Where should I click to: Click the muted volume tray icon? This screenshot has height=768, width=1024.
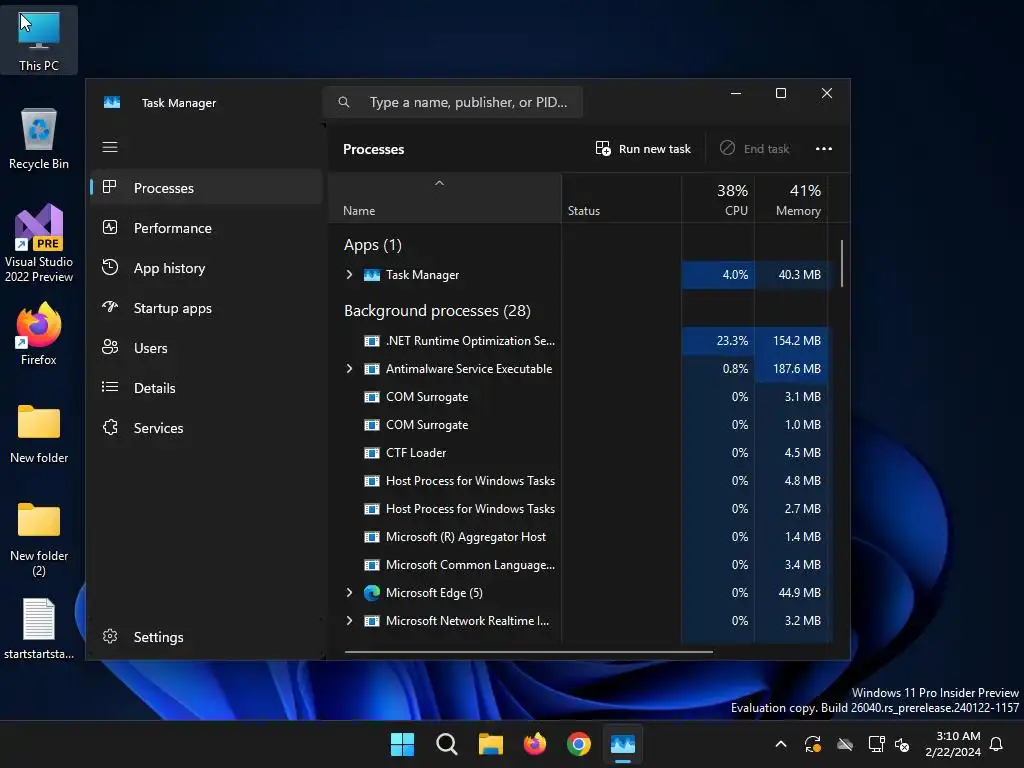click(902, 744)
